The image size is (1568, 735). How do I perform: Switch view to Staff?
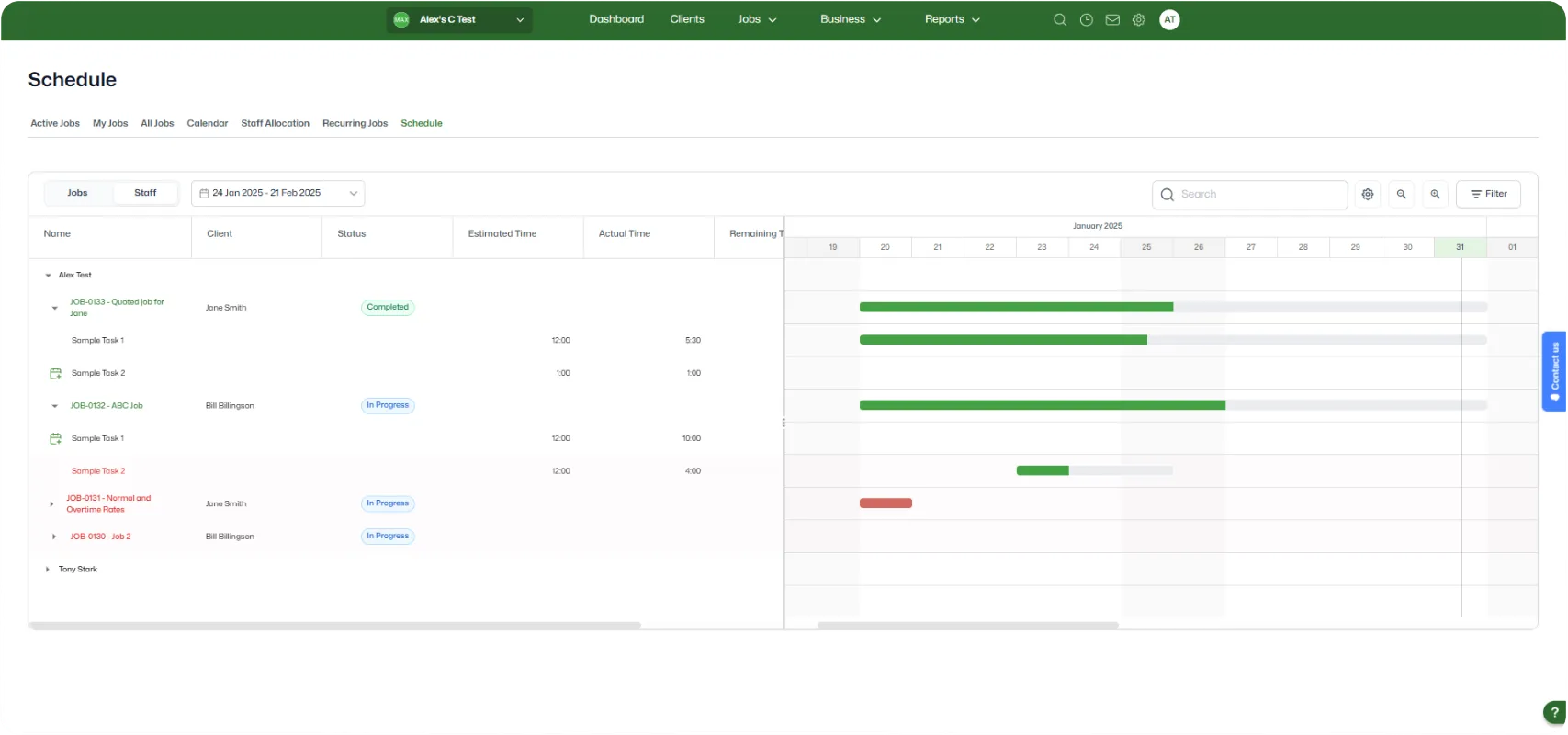pos(145,193)
